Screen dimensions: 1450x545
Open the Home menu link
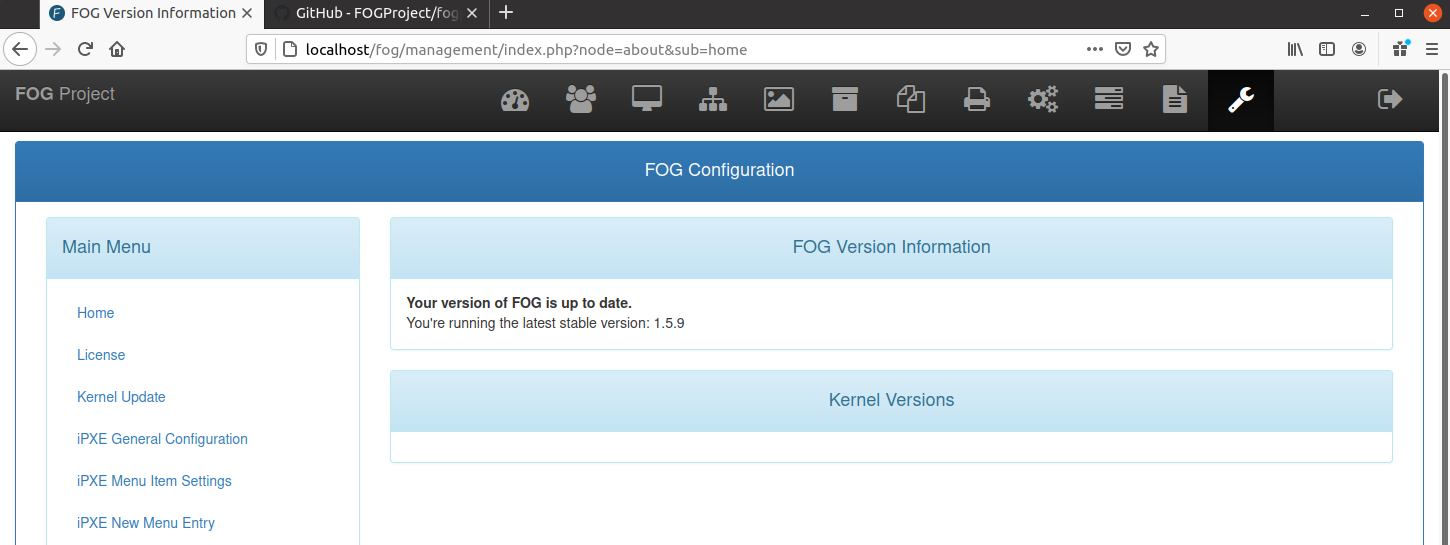point(96,313)
